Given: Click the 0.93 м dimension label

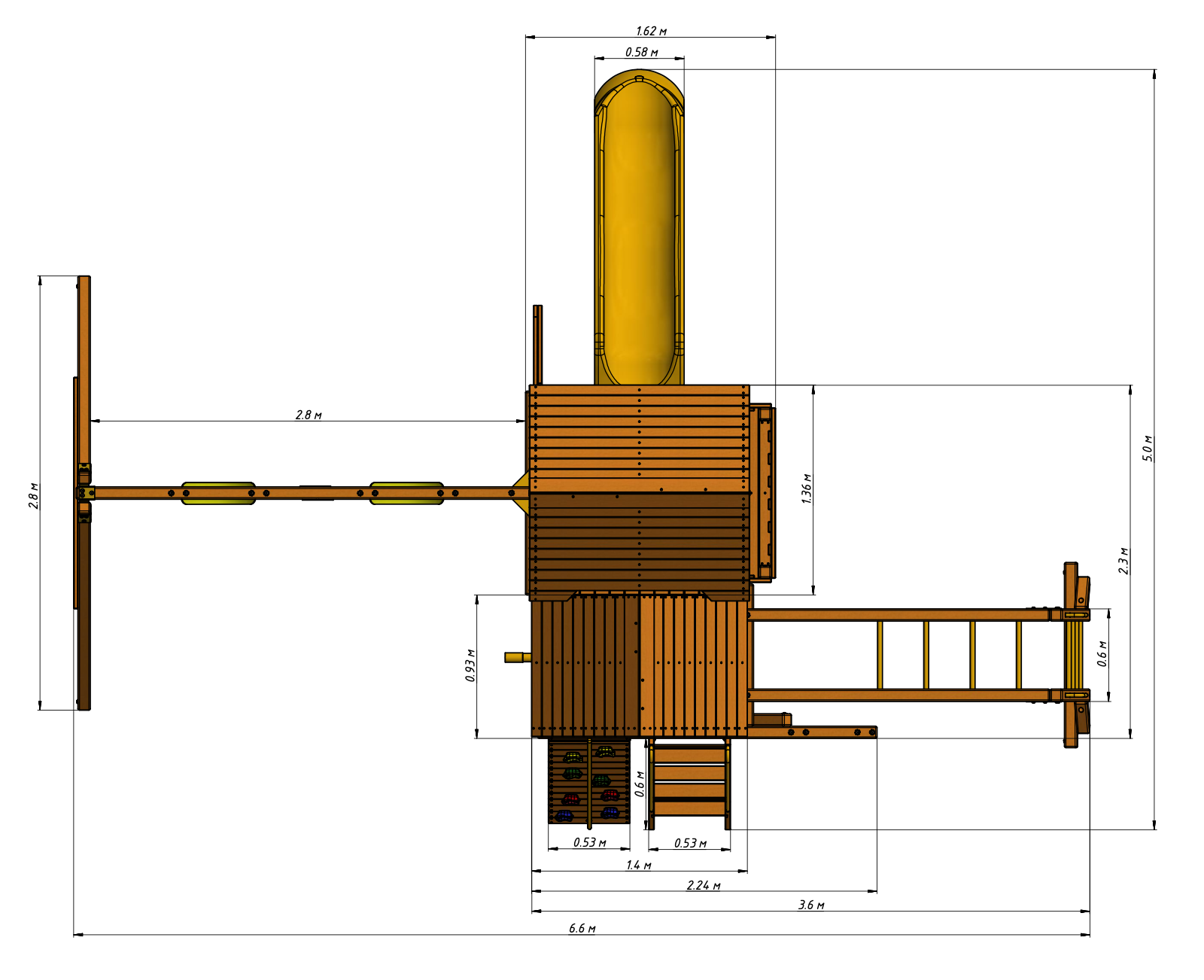Looking at the screenshot, I should (470, 665).
